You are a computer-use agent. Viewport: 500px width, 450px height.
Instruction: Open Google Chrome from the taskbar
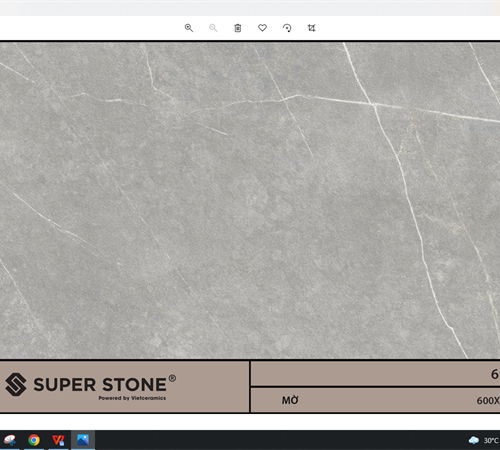tap(34, 440)
